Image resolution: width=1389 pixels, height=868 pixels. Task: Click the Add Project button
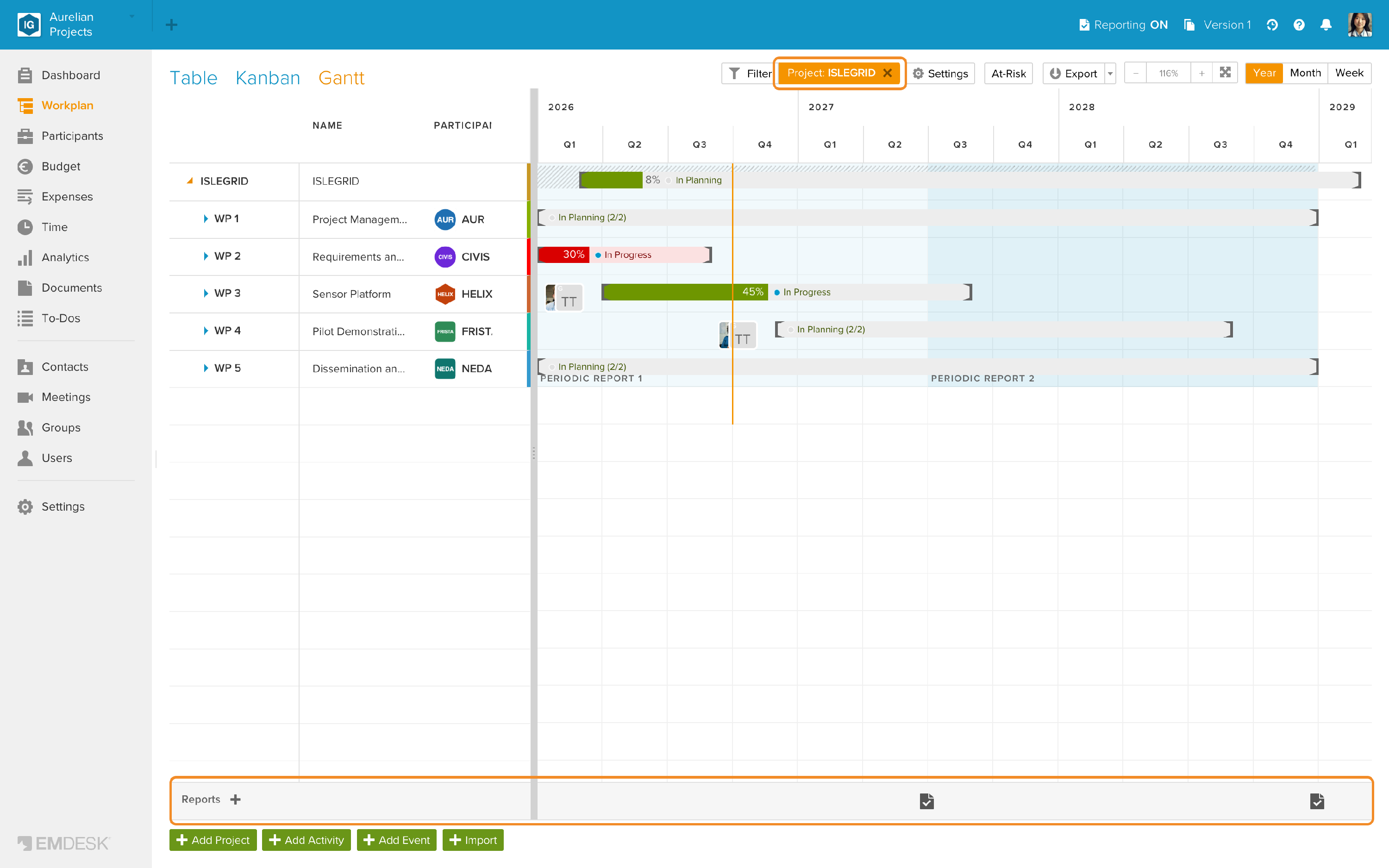(x=213, y=840)
